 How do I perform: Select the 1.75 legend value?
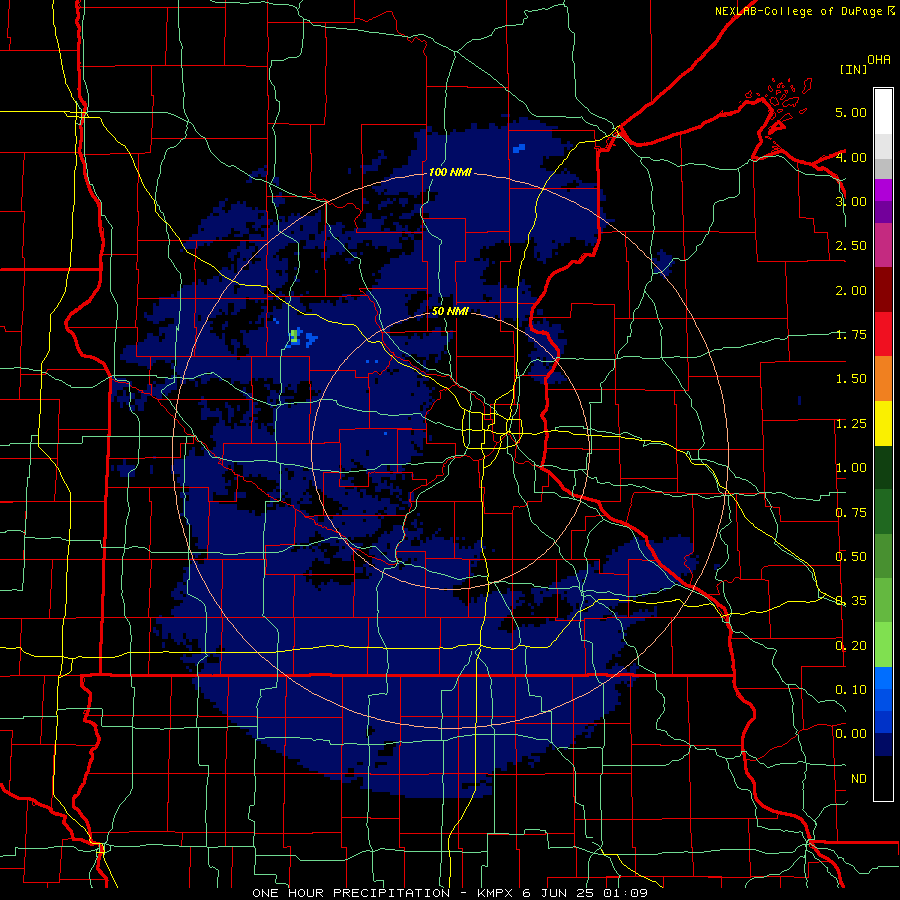pos(851,335)
